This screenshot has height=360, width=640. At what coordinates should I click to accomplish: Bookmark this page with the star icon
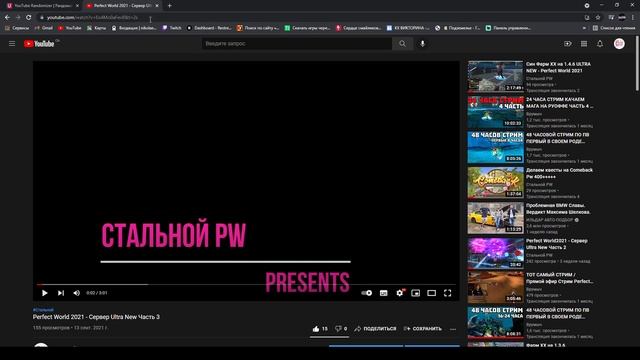pyautogui.click(x=598, y=18)
